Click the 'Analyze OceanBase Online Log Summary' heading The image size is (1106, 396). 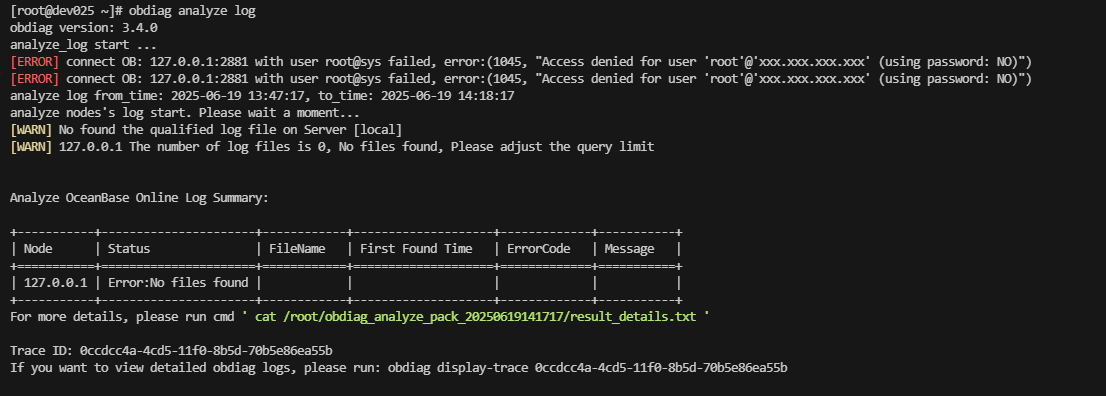coord(139,198)
